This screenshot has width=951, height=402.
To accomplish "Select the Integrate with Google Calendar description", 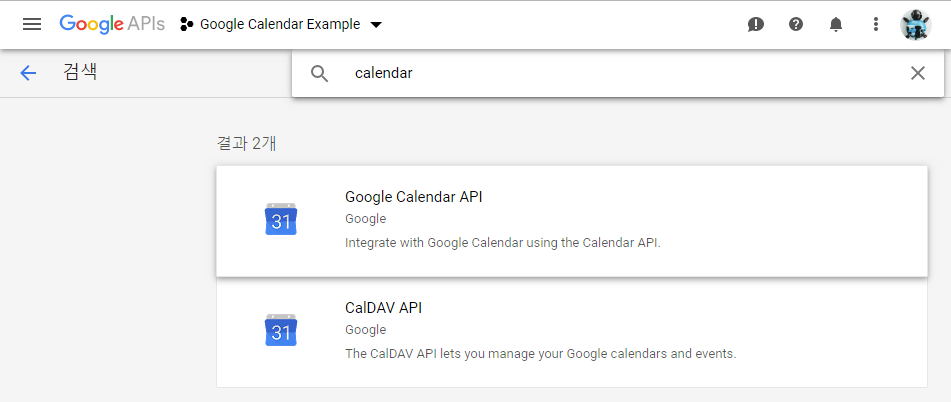I will click(x=502, y=243).
